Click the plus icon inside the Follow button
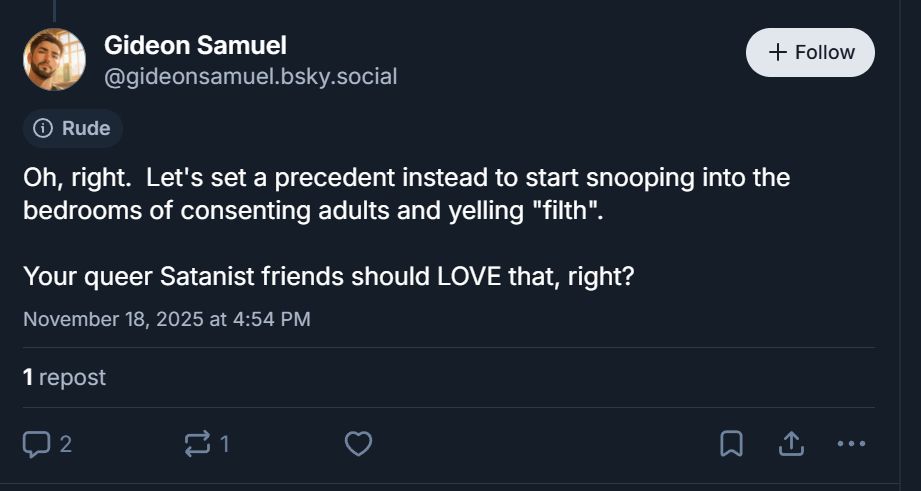Viewport: 921px width, 491px height. [778, 53]
